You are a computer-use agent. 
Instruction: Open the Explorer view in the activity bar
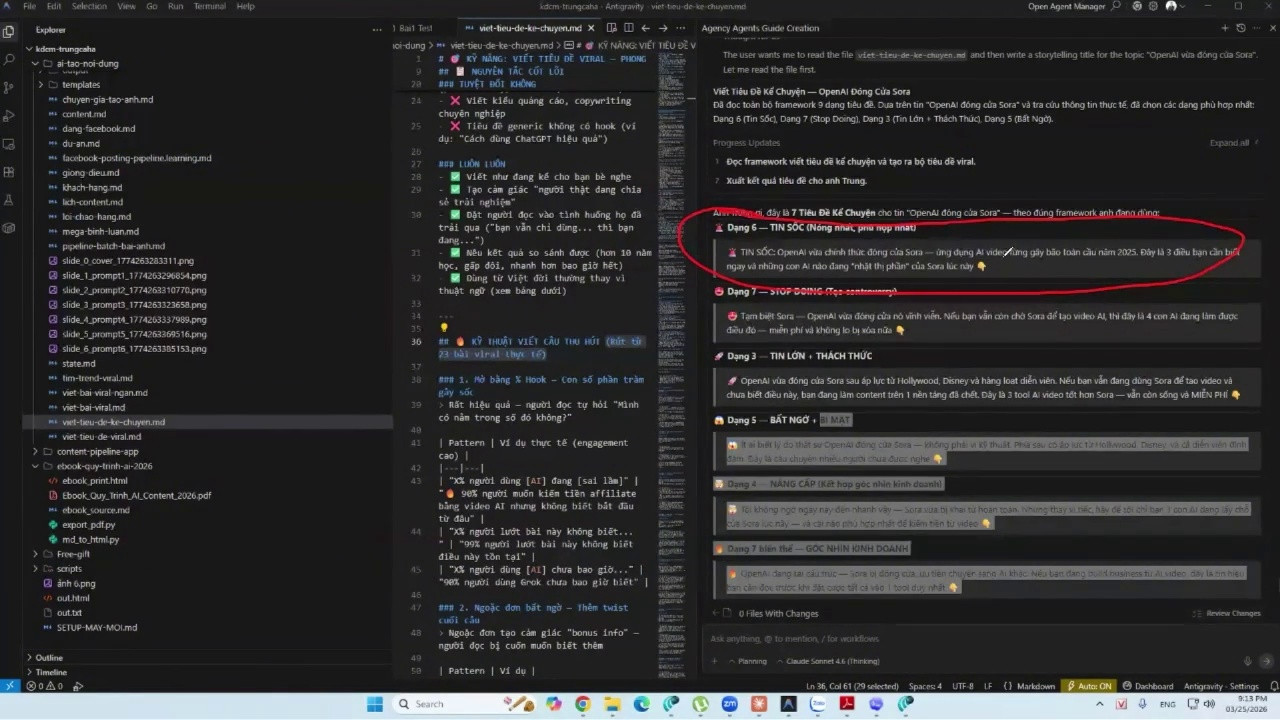click(x=9, y=31)
